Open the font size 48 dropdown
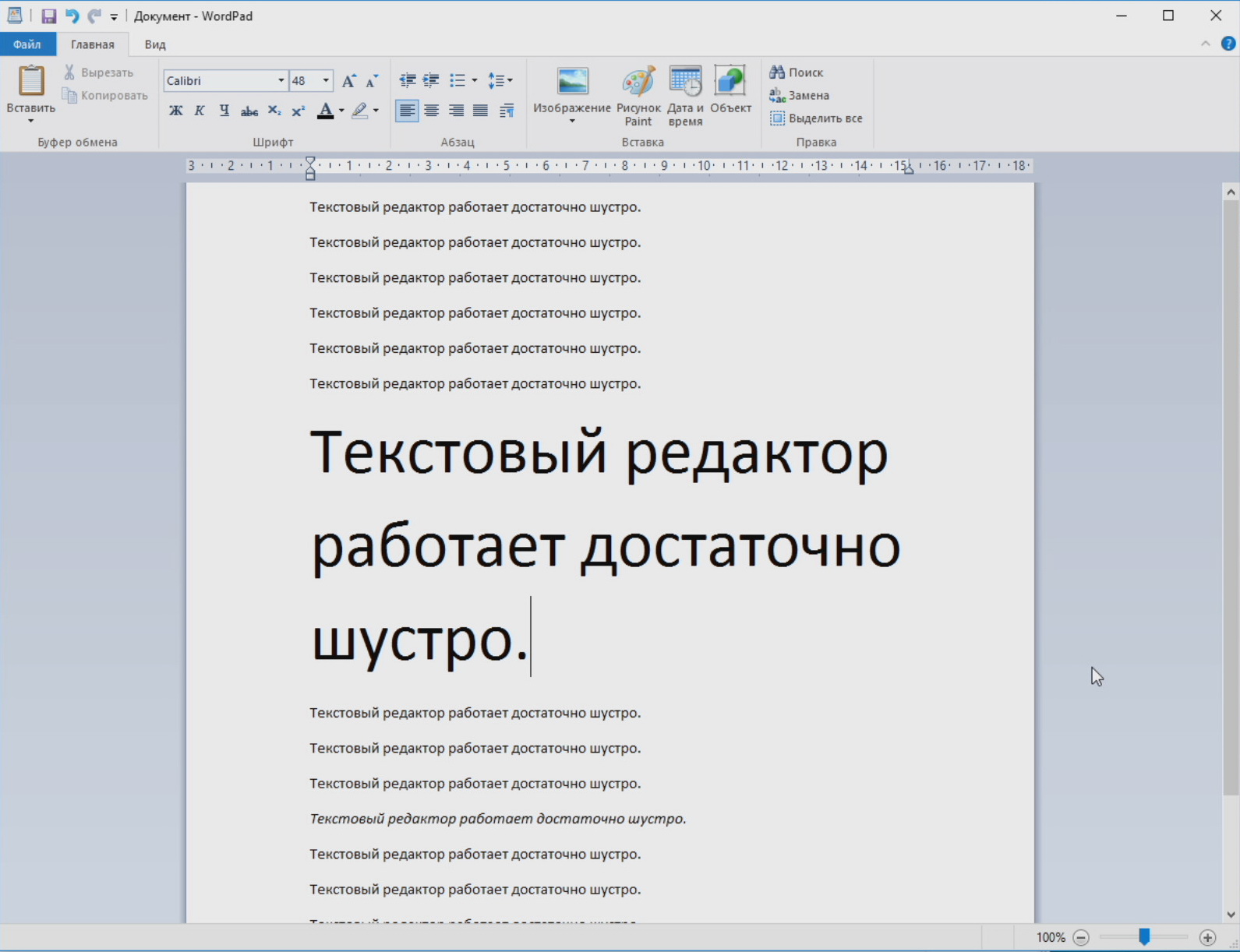 point(326,81)
